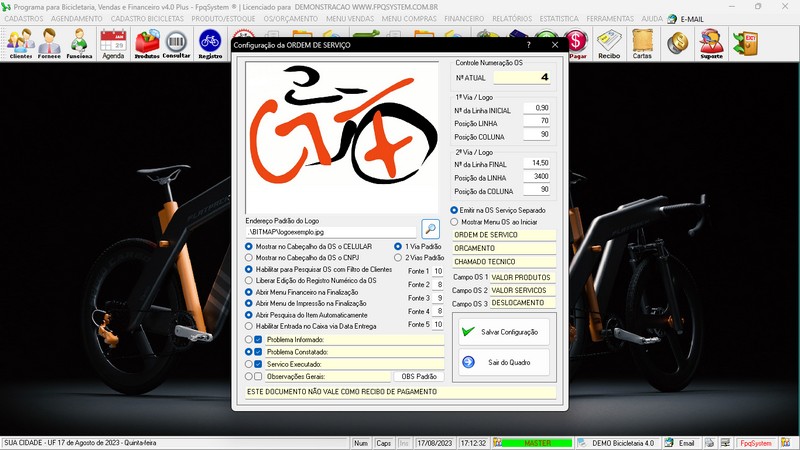
Task: Open the FINANCEIRO menu
Action: click(463, 18)
